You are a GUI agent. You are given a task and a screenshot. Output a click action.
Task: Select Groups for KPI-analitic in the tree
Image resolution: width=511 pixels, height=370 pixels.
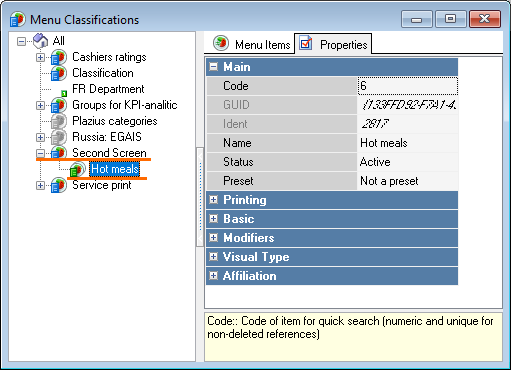[125, 105]
